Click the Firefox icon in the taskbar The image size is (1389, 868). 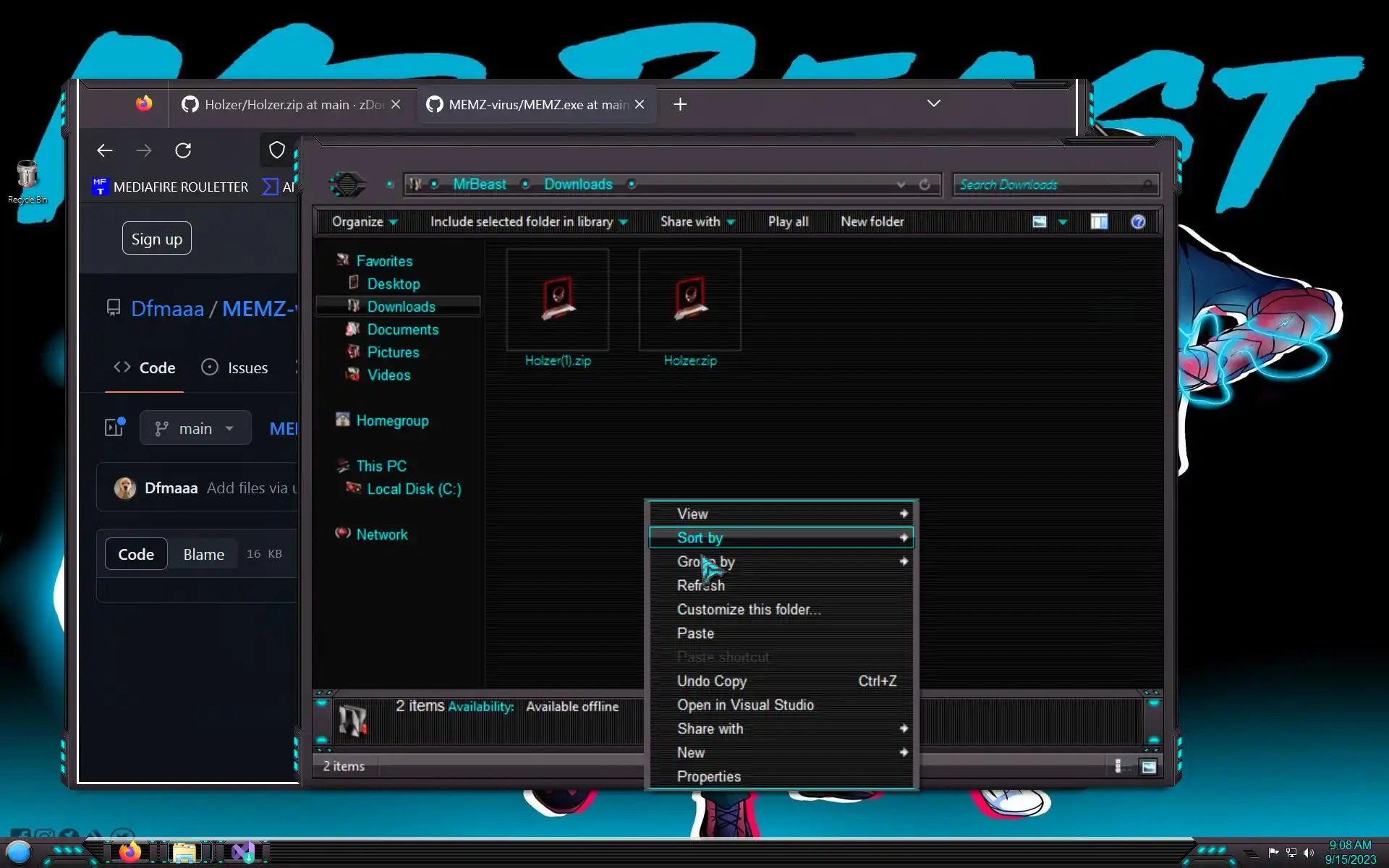[x=130, y=851]
